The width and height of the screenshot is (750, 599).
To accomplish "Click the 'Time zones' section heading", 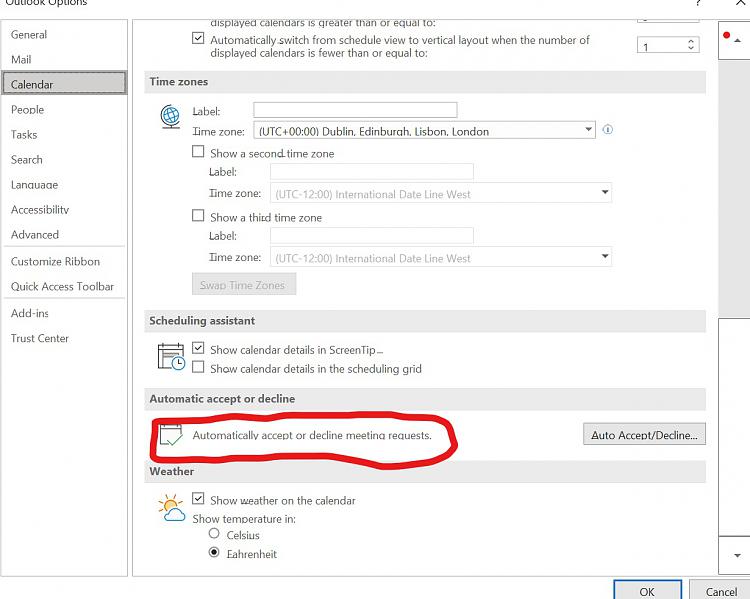I will 178,82.
